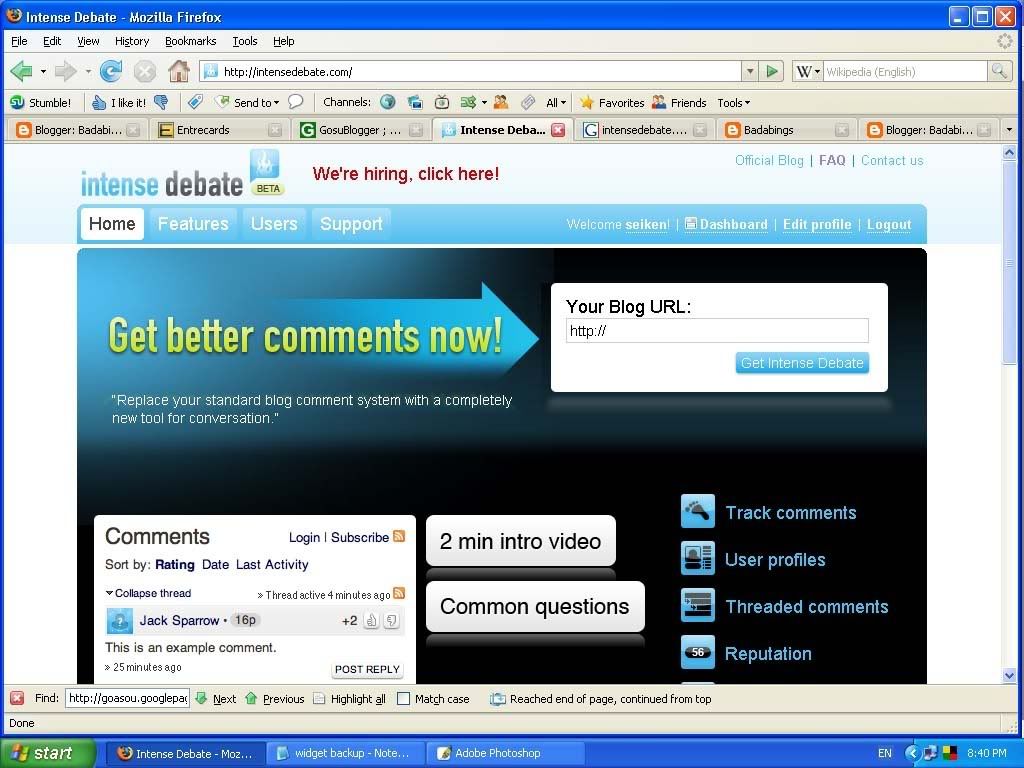Reload the page with the Refresh icon
This screenshot has width=1024, height=768.
(110, 71)
